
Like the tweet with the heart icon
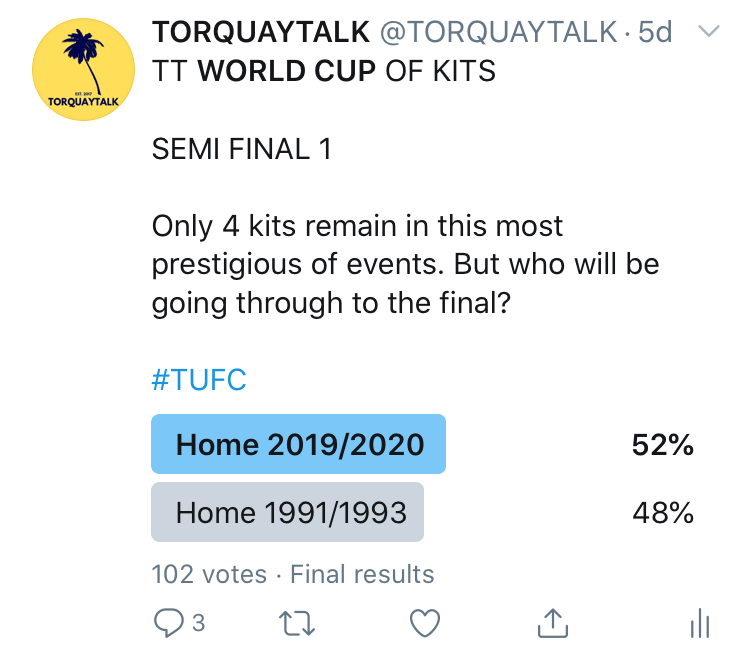(x=426, y=623)
